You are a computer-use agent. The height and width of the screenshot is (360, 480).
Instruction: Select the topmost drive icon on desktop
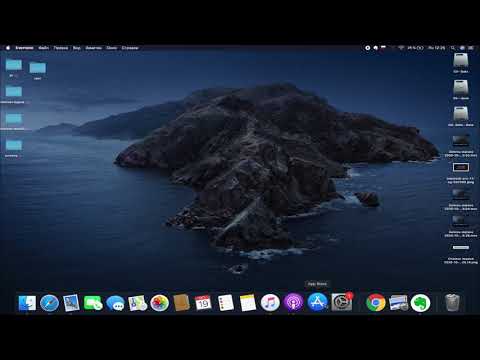461,60
